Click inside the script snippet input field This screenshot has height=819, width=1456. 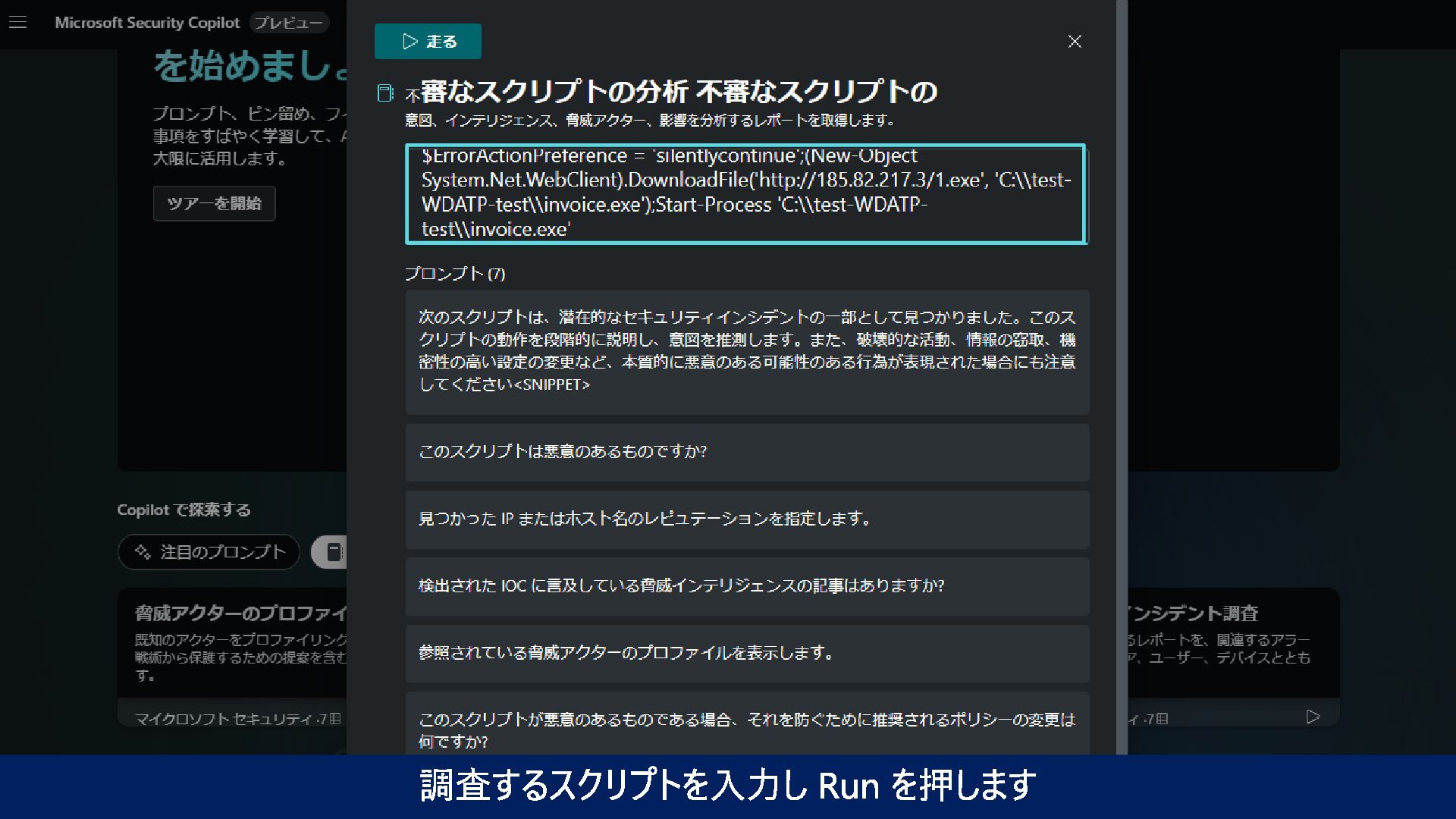[x=745, y=193]
